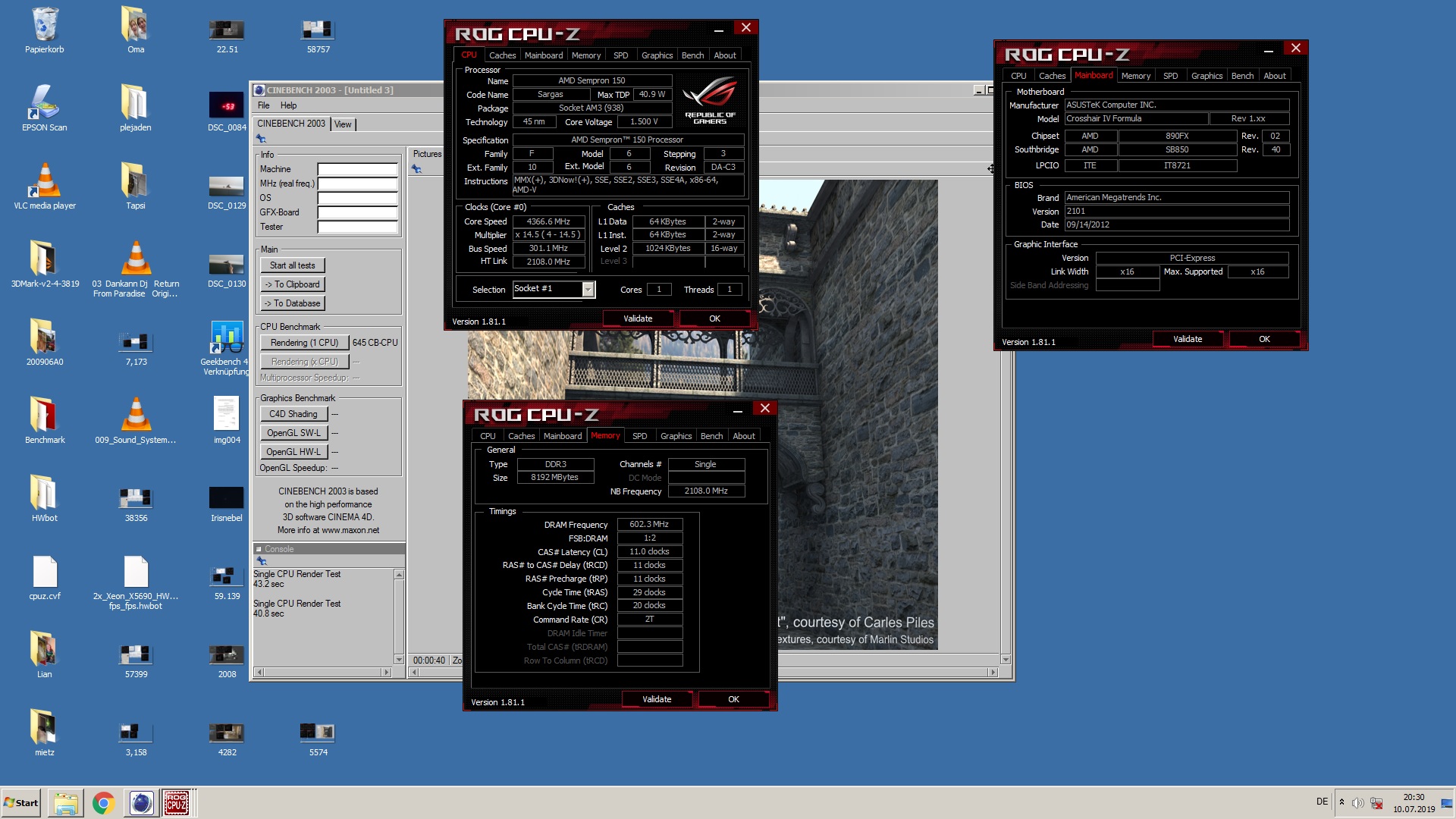The image size is (1456, 819).
Task: Click the console vertical scrollbar down arrow
Action: click(x=399, y=660)
